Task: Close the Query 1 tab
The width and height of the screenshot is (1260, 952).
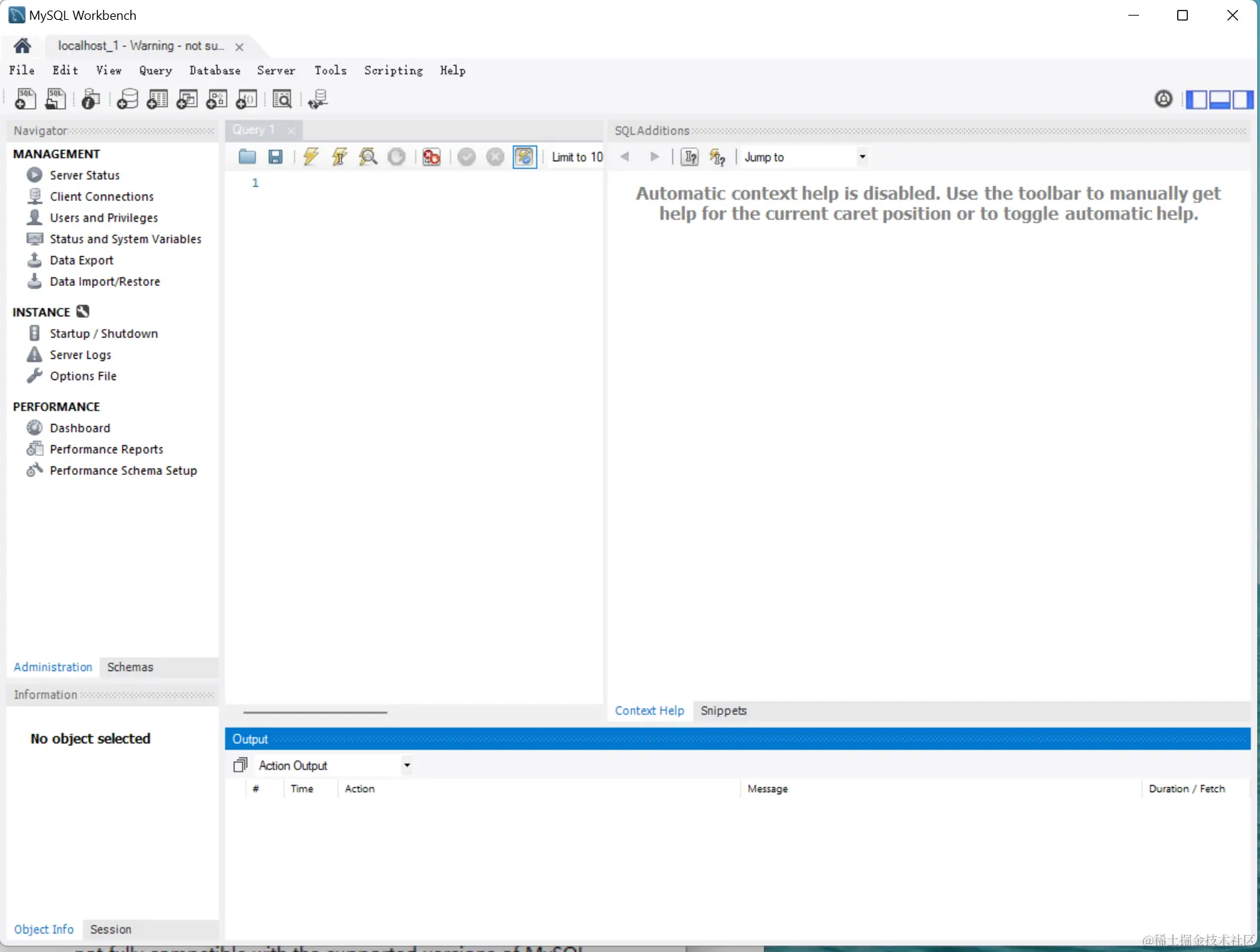Action: [291, 130]
